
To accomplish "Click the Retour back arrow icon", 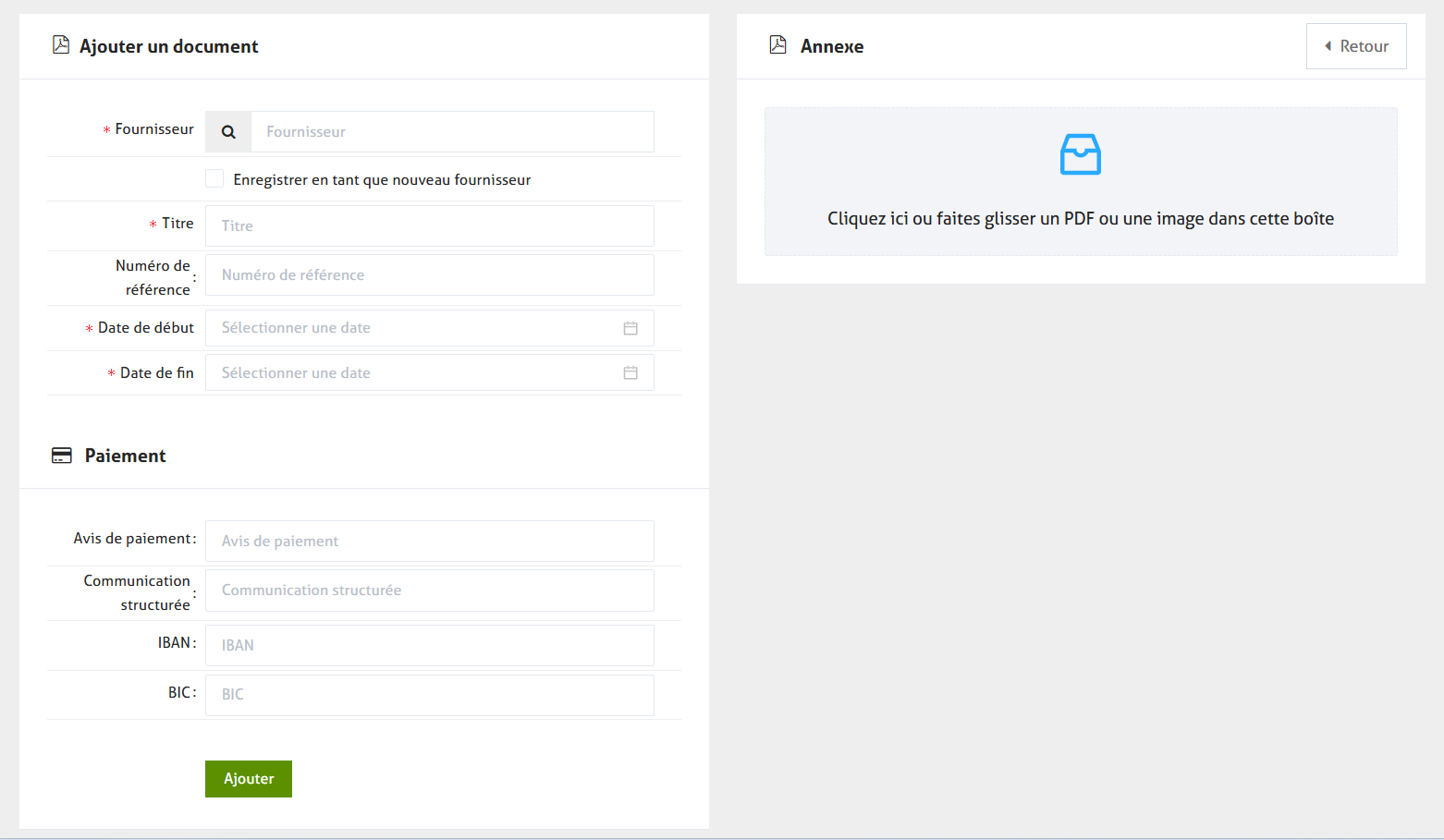I will coord(1328,46).
